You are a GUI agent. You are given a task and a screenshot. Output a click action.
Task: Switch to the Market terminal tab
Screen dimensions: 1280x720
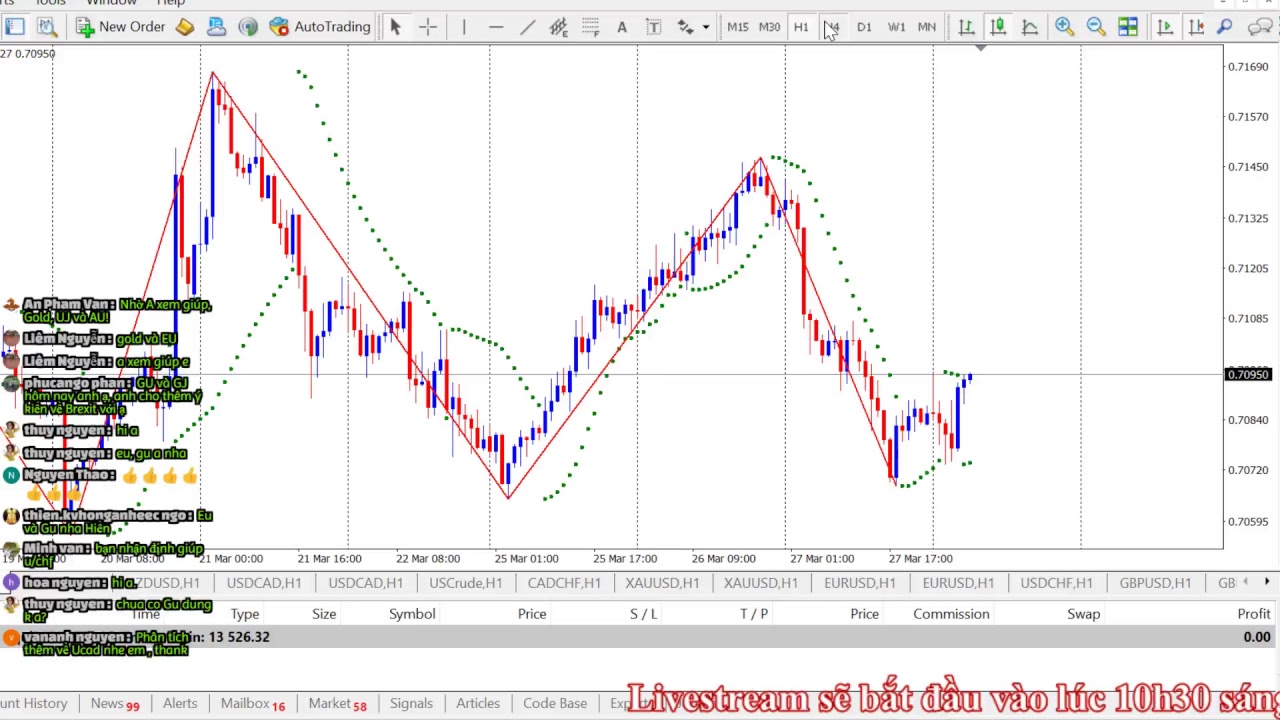(x=337, y=704)
